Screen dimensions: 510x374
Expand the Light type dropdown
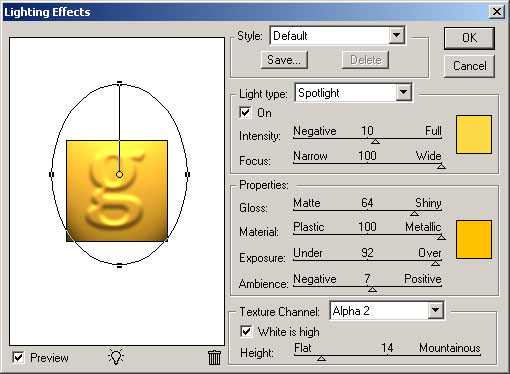[x=404, y=92]
